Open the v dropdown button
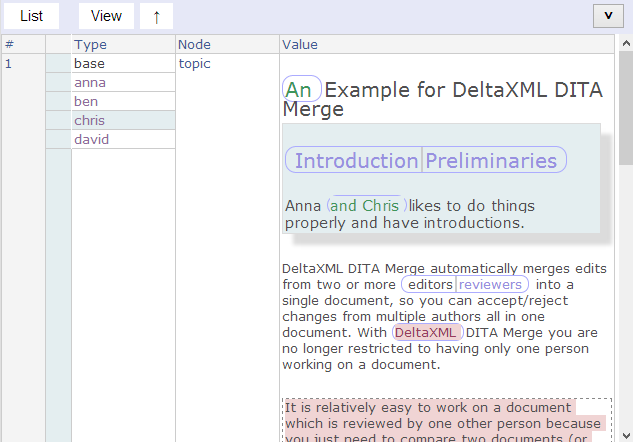 point(608,16)
